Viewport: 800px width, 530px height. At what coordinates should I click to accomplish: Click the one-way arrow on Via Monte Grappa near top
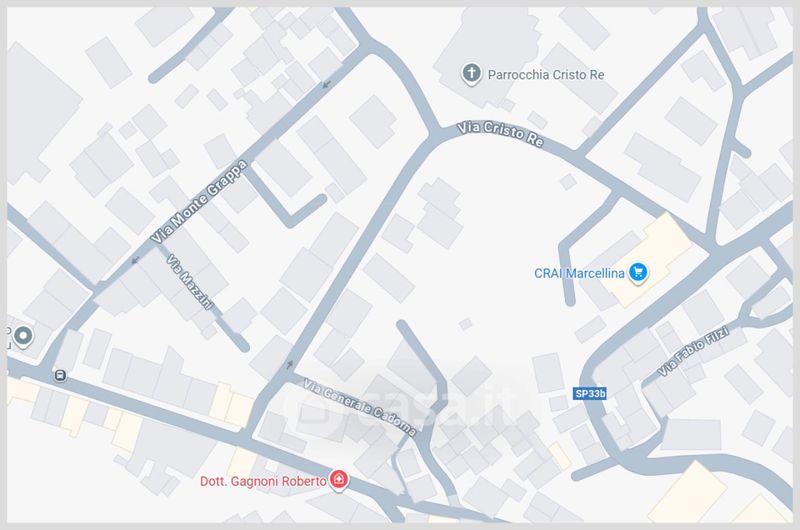coord(327,84)
